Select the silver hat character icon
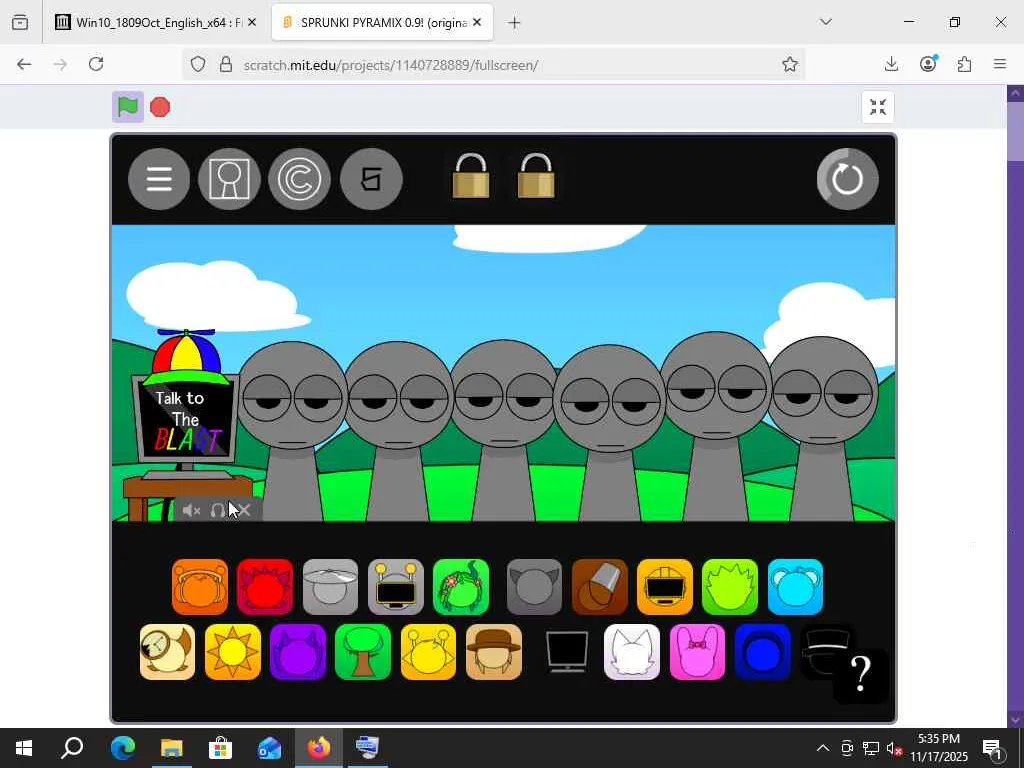1024x768 pixels. click(330, 586)
